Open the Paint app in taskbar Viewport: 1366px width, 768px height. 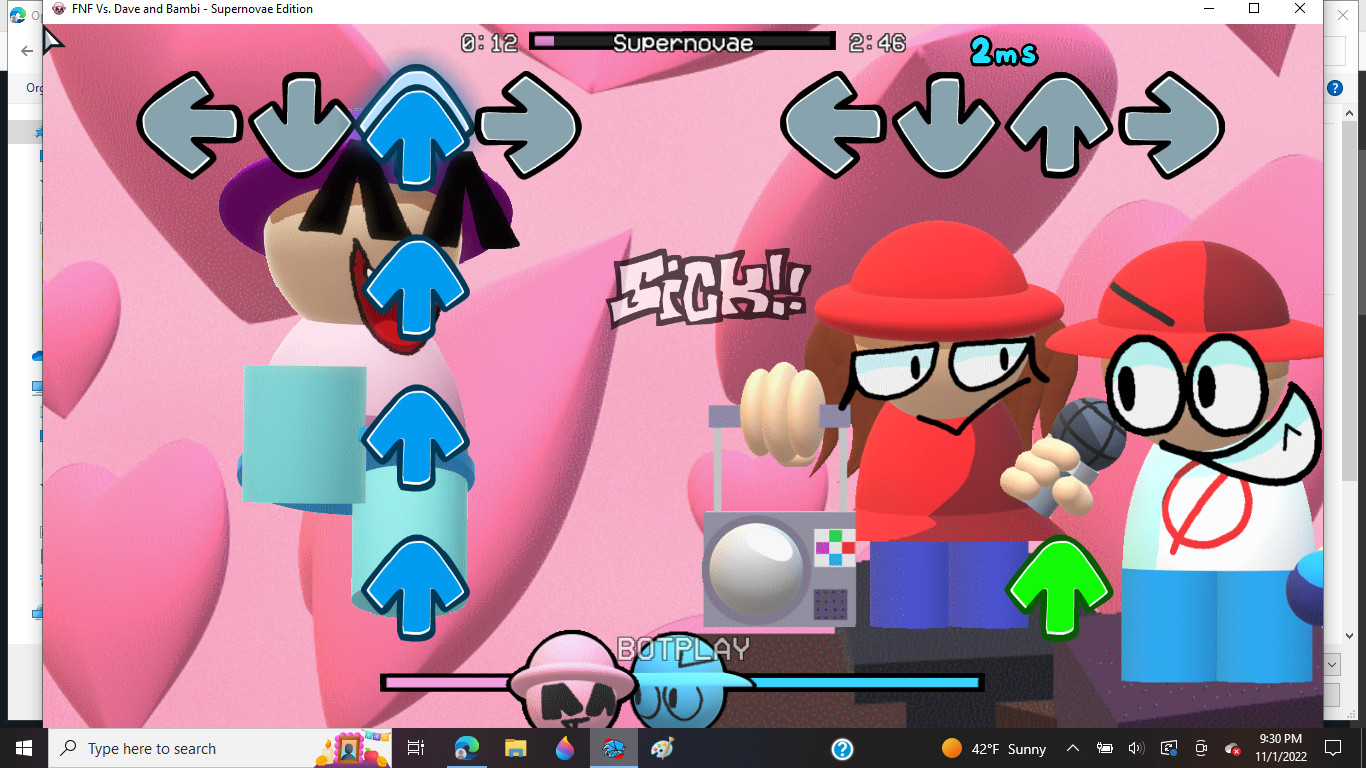(x=662, y=748)
